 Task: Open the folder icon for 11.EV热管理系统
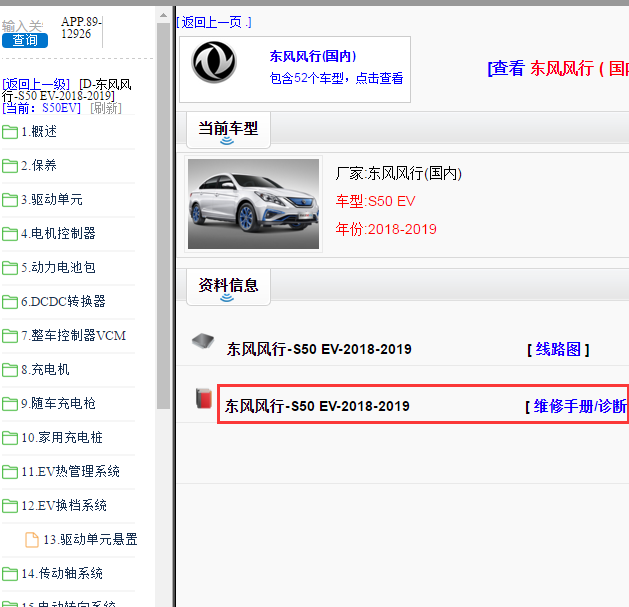[10, 472]
